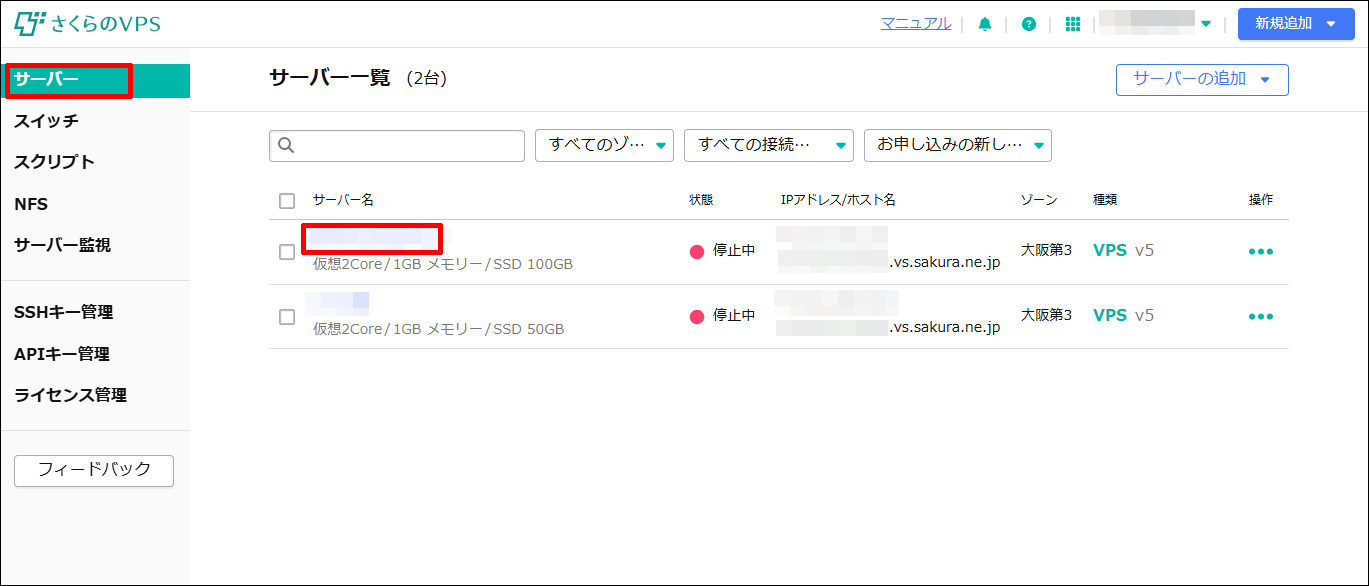The image size is (1369, 586).
Task: Open the services grid menu icon
Action: [x=1073, y=24]
